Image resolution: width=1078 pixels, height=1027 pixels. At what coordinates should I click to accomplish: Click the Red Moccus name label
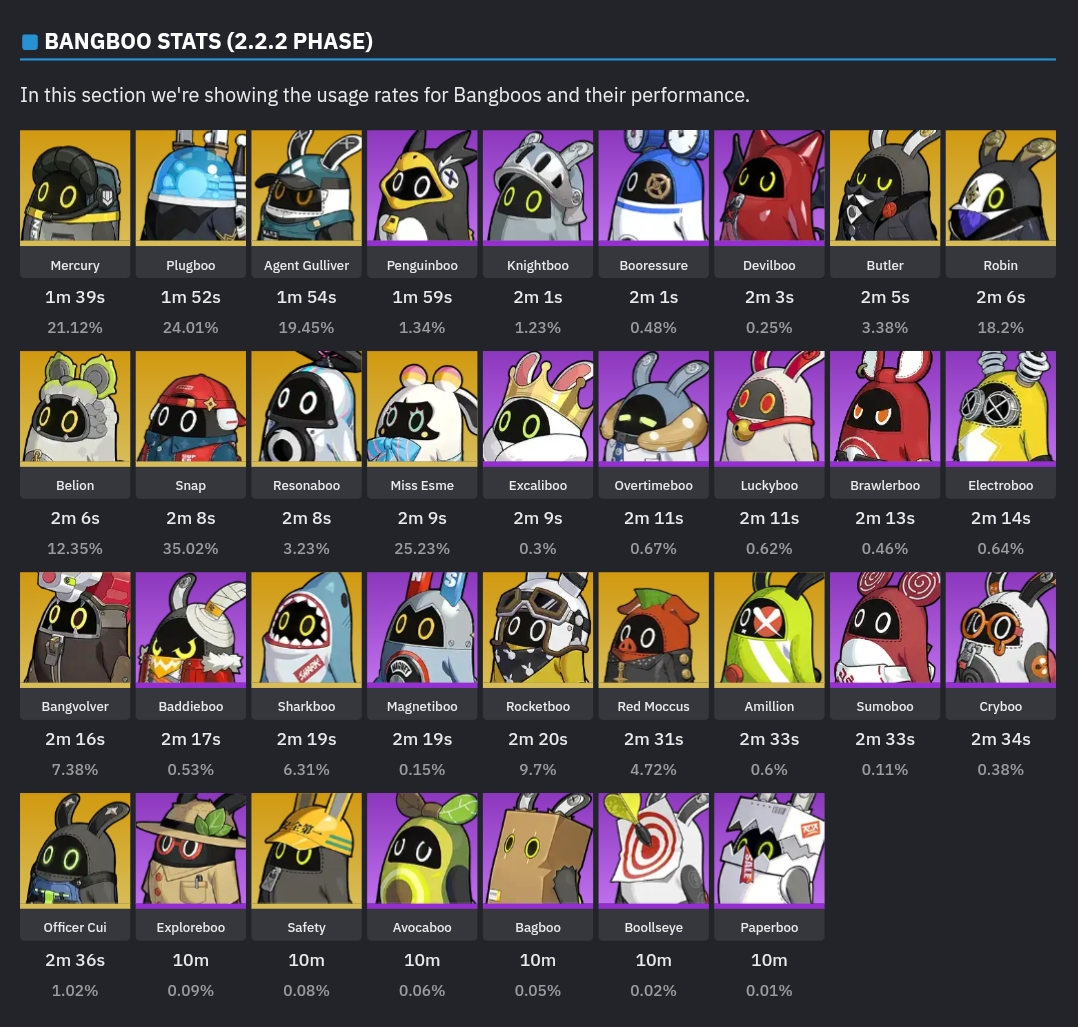tap(653, 707)
